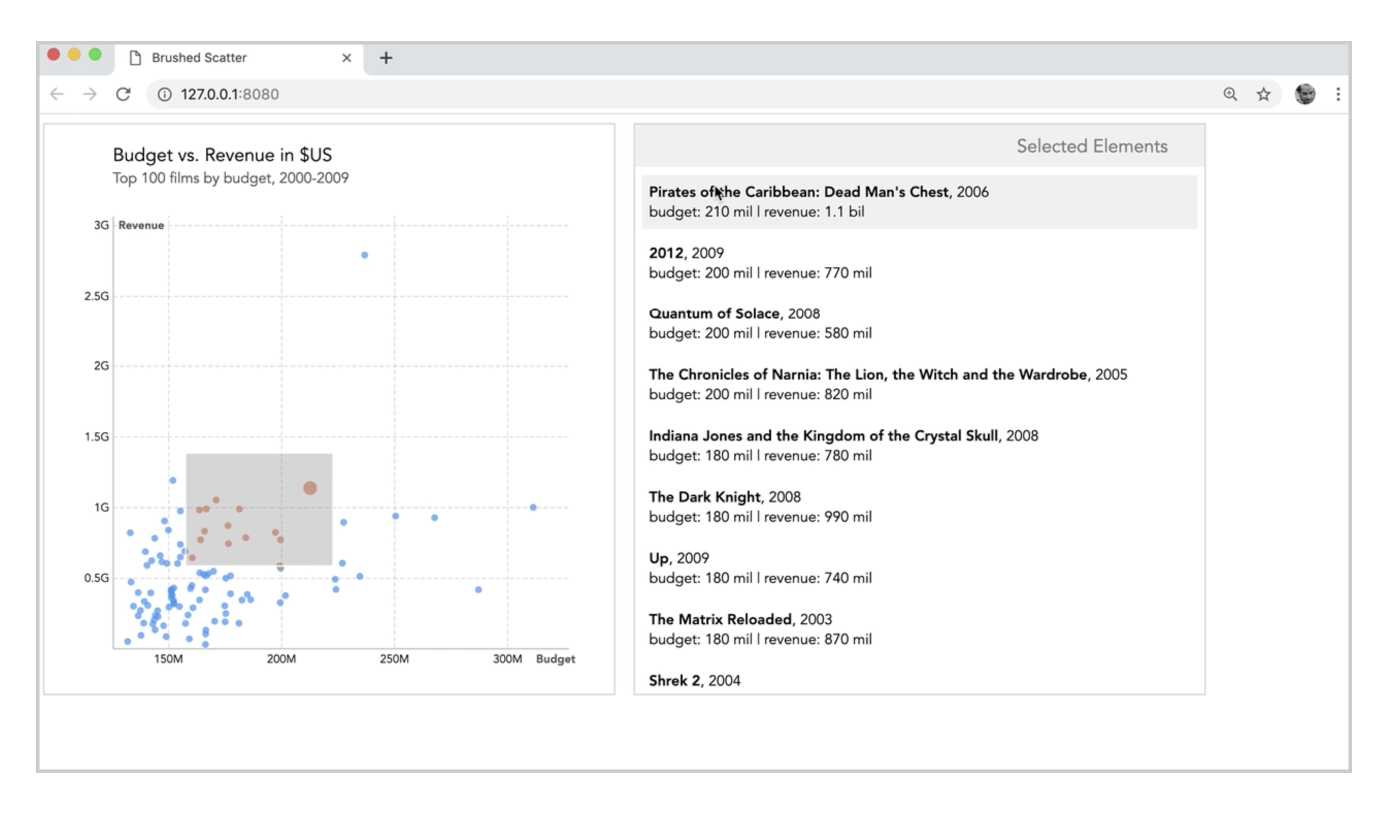Image resolution: width=1394 pixels, height=820 pixels.
Task: Select the Brushed Scatter tab
Action: pos(239,58)
